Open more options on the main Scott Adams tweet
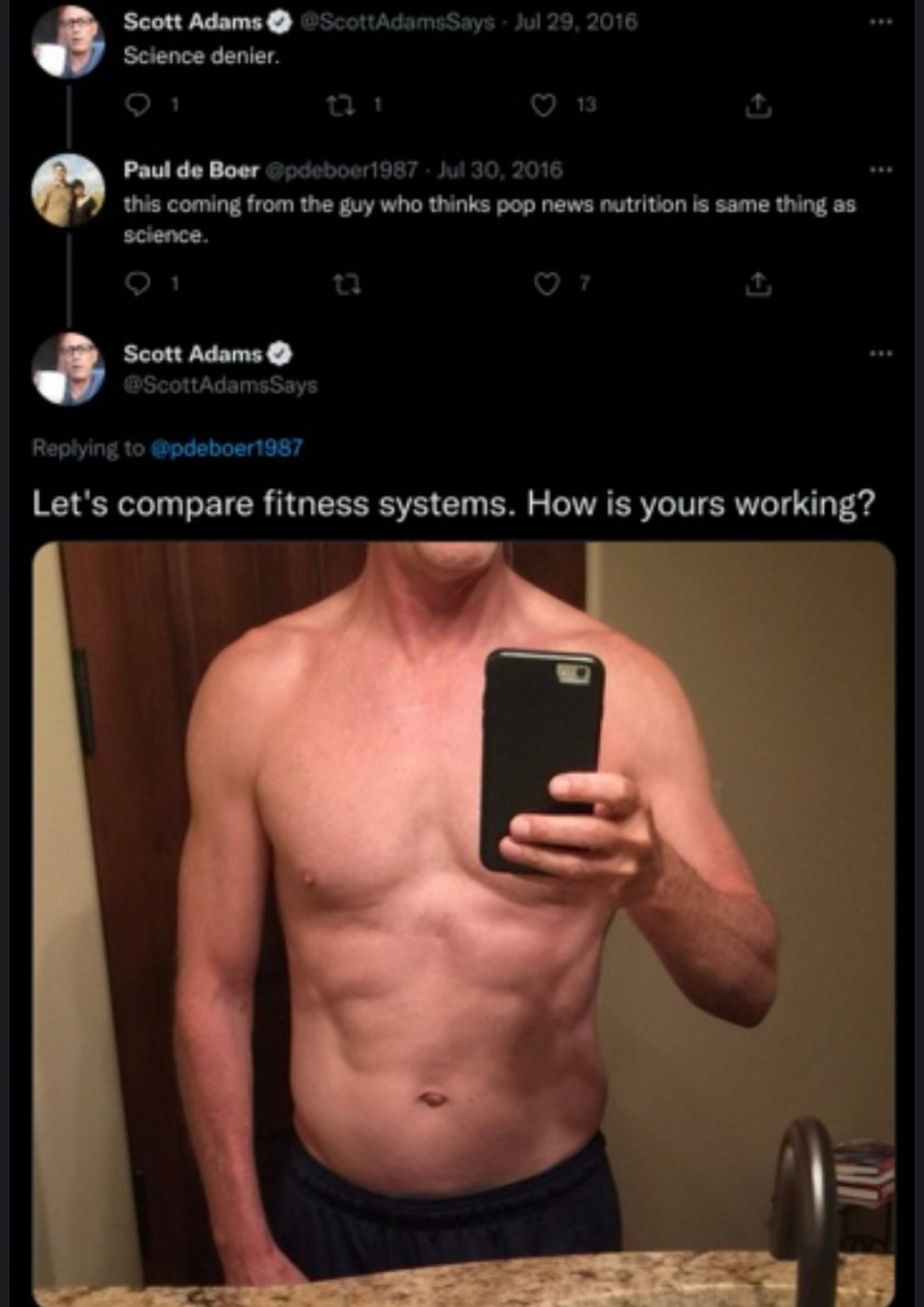924x1307 pixels. pos(881,353)
